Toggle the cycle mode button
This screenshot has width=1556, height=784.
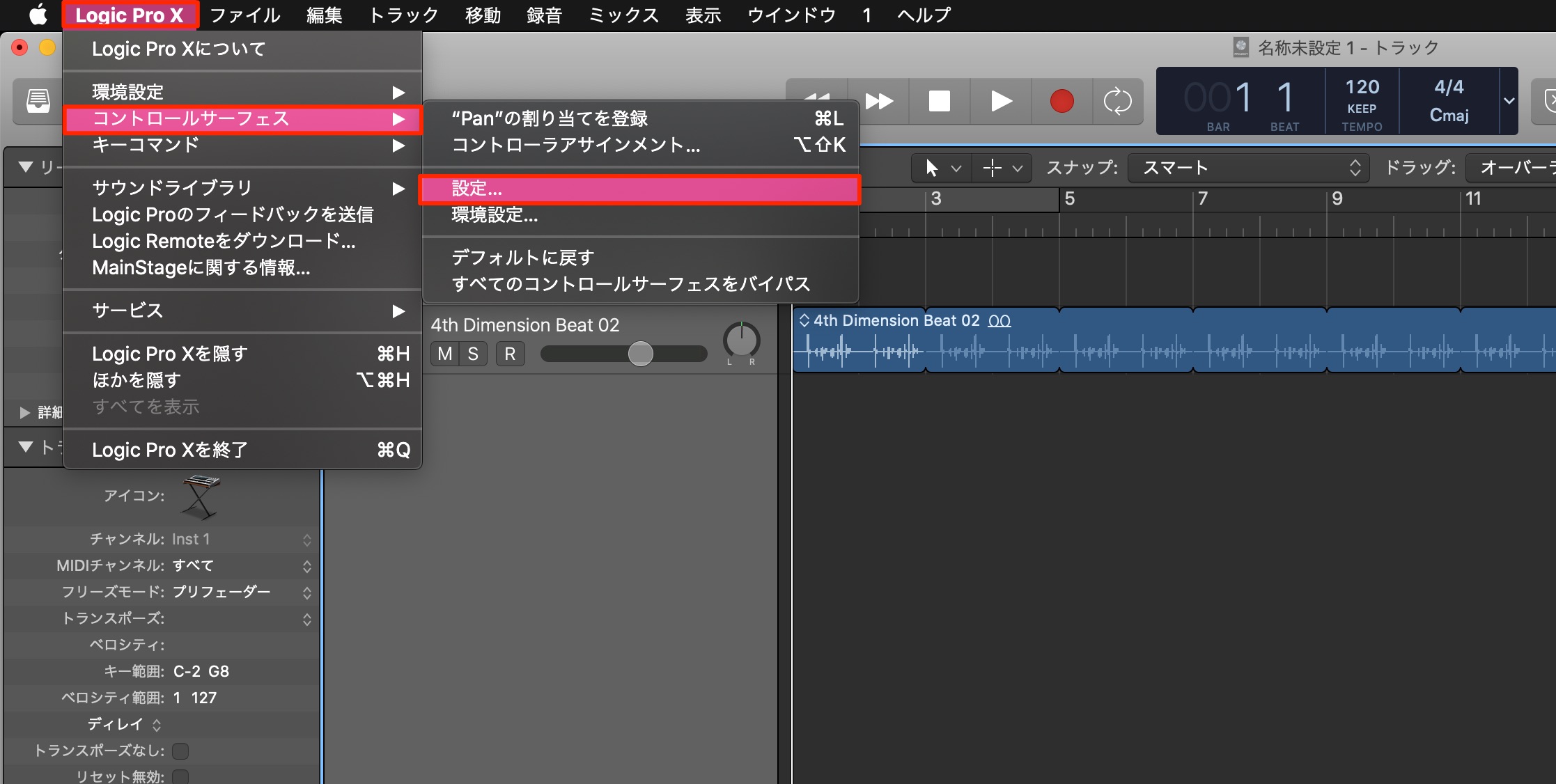point(1117,101)
